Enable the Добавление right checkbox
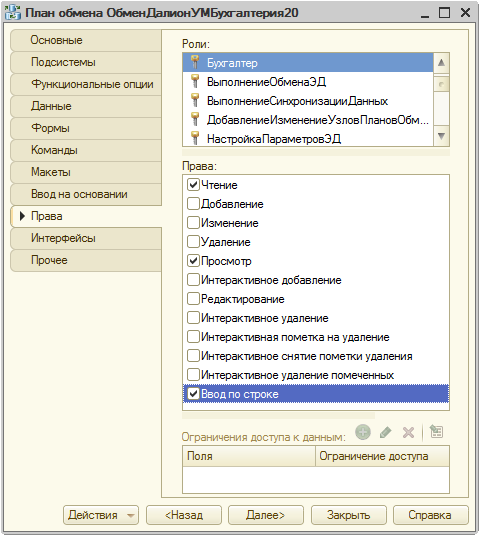Viewport: 479px width, 535px height. (193, 204)
